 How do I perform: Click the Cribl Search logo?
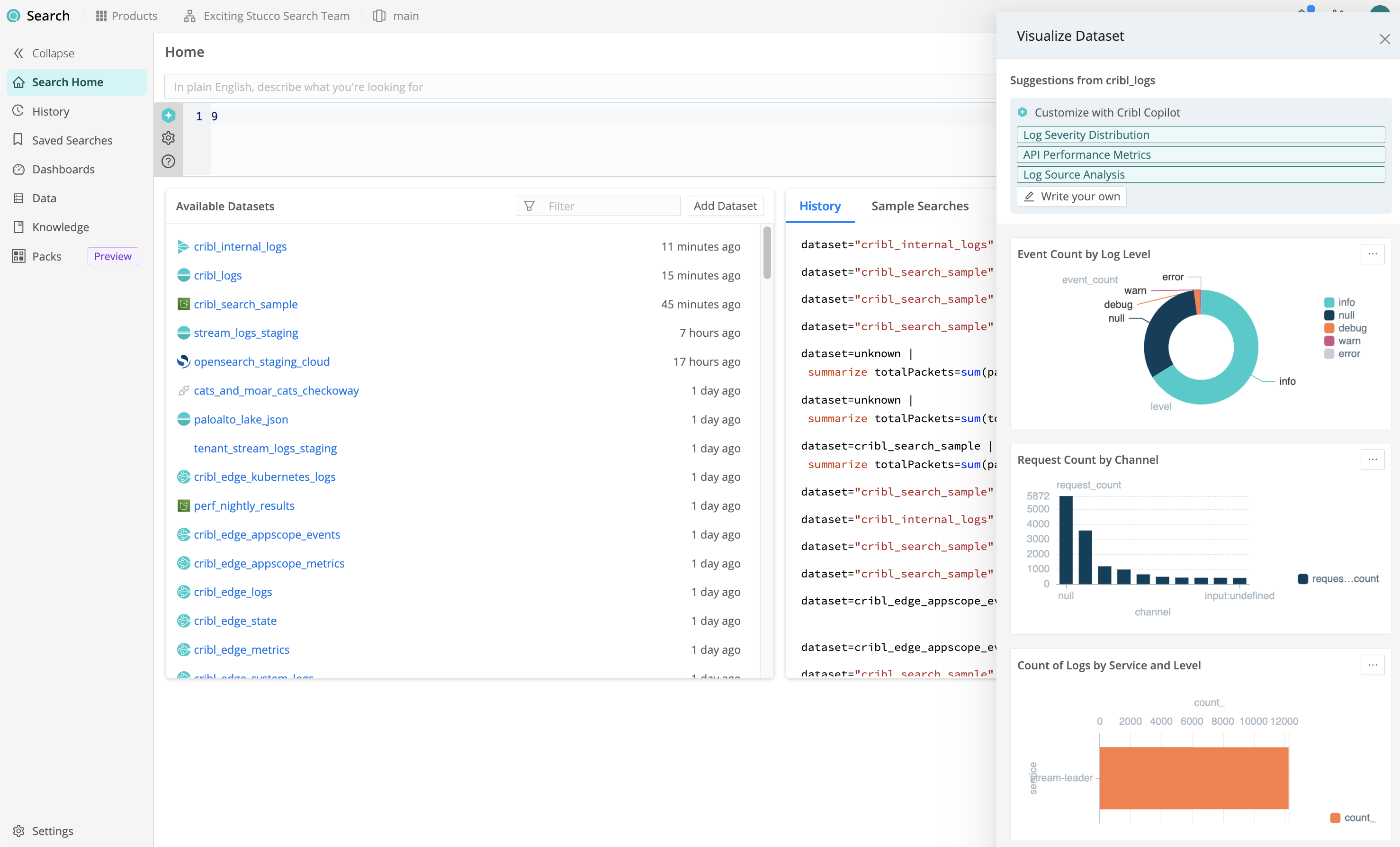[x=14, y=16]
